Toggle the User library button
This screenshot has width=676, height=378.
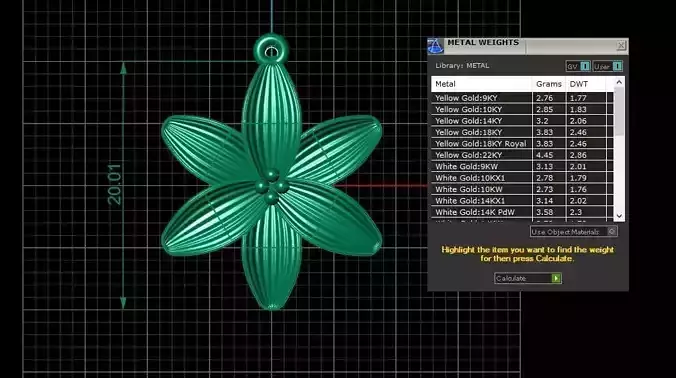coord(607,66)
